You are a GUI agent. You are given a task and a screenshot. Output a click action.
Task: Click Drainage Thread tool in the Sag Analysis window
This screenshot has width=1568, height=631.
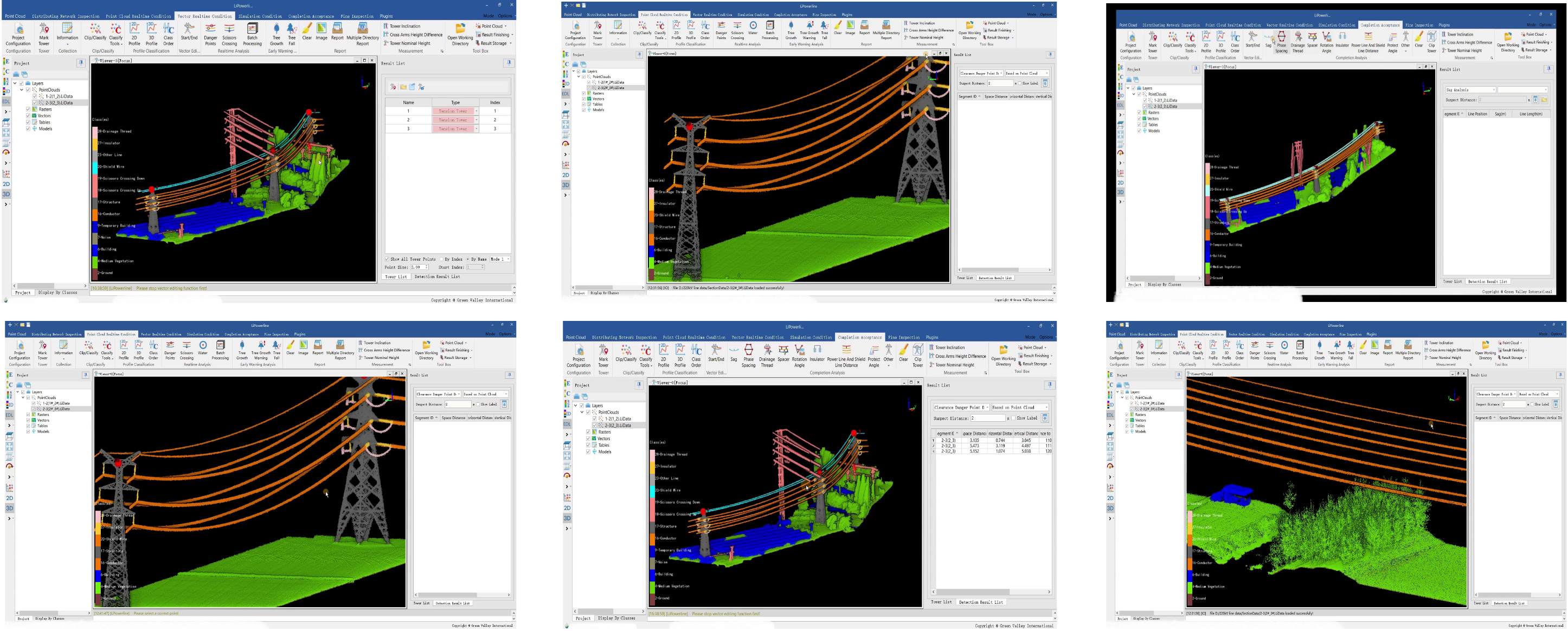(x=1298, y=42)
